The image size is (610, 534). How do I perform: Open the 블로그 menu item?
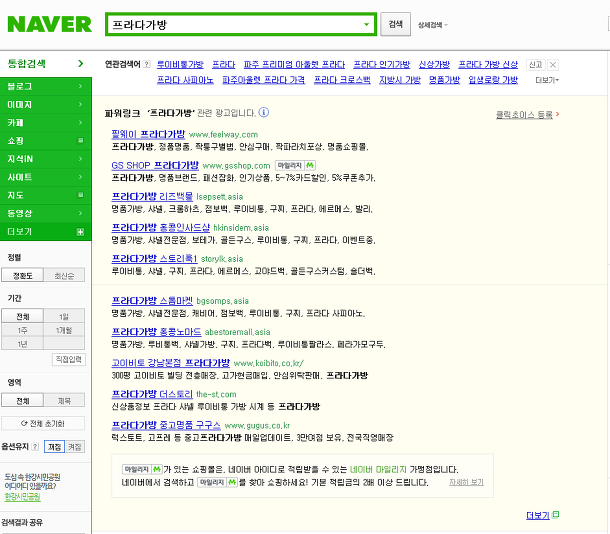46,86
